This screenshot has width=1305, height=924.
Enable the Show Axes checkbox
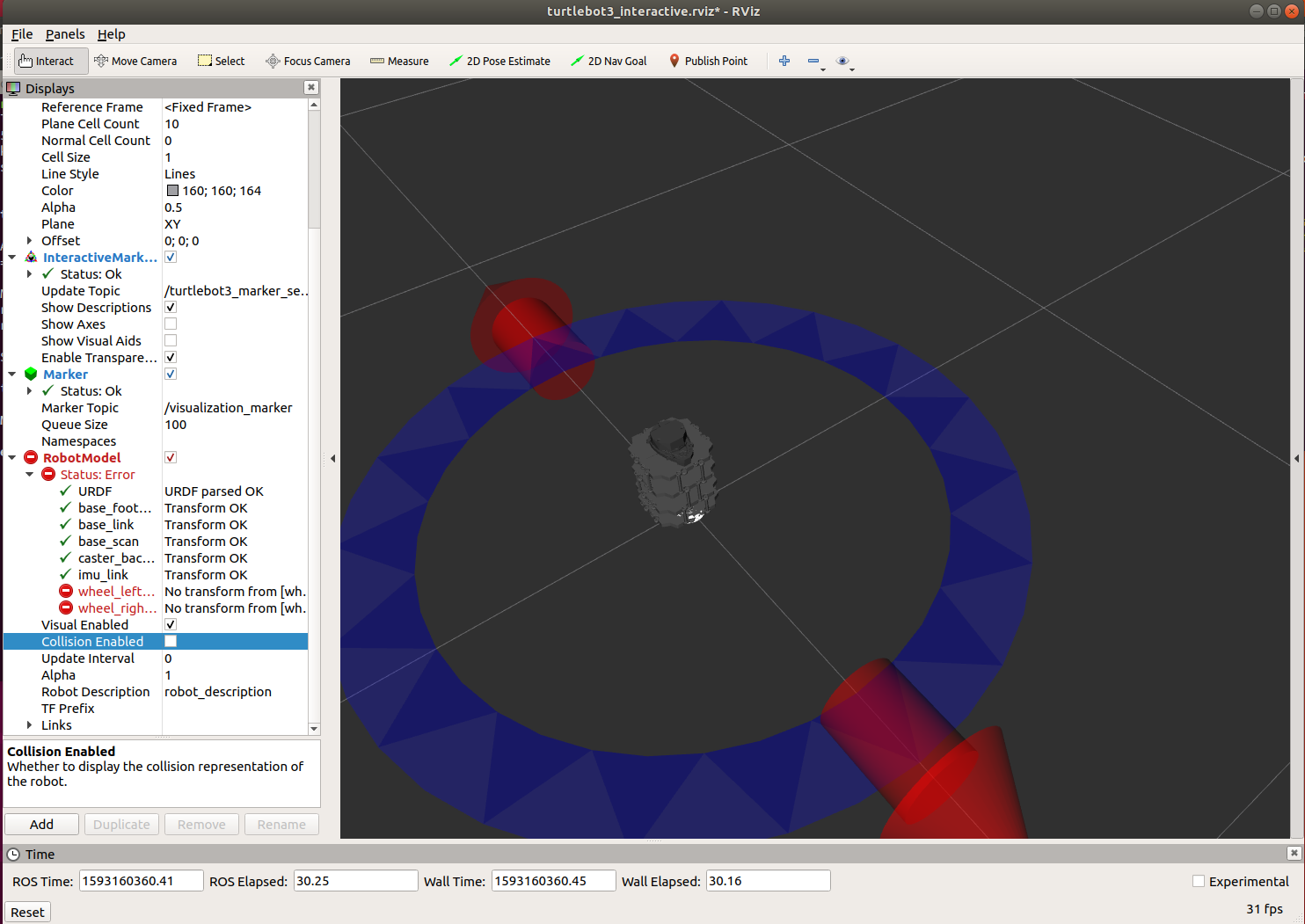pyautogui.click(x=170, y=324)
